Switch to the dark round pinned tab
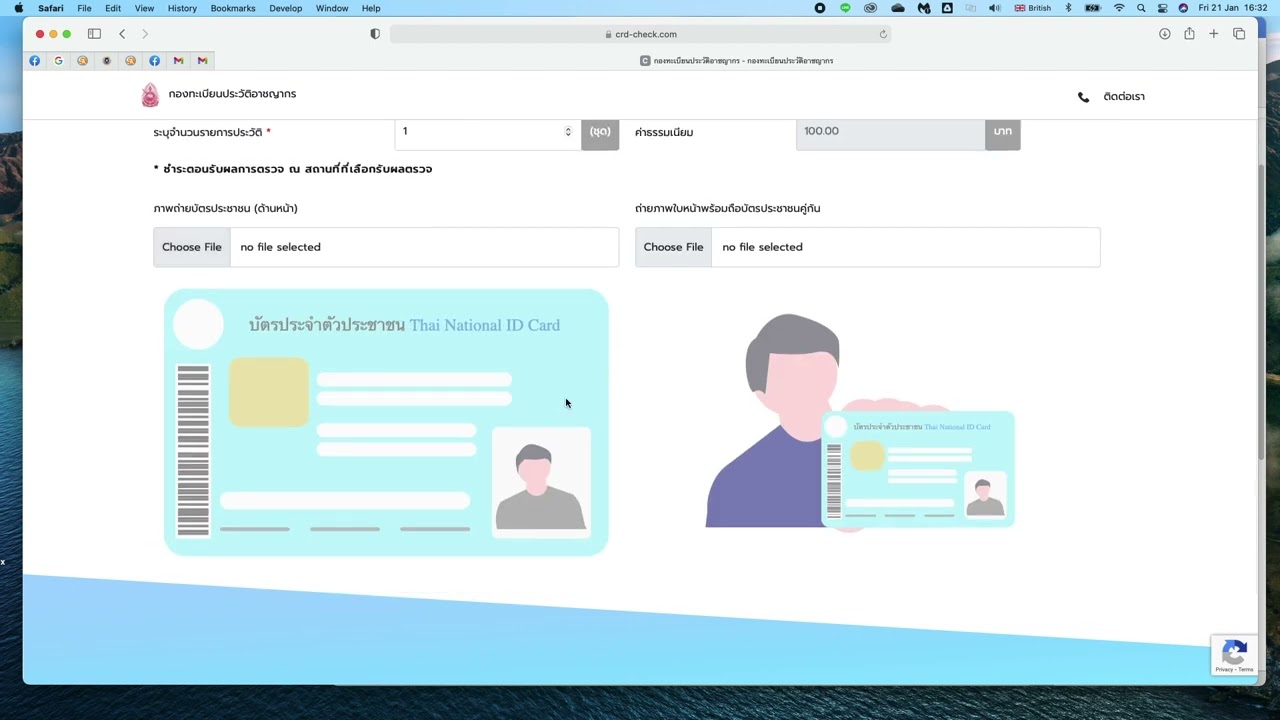Viewport: 1280px width, 720px height. coord(106,61)
